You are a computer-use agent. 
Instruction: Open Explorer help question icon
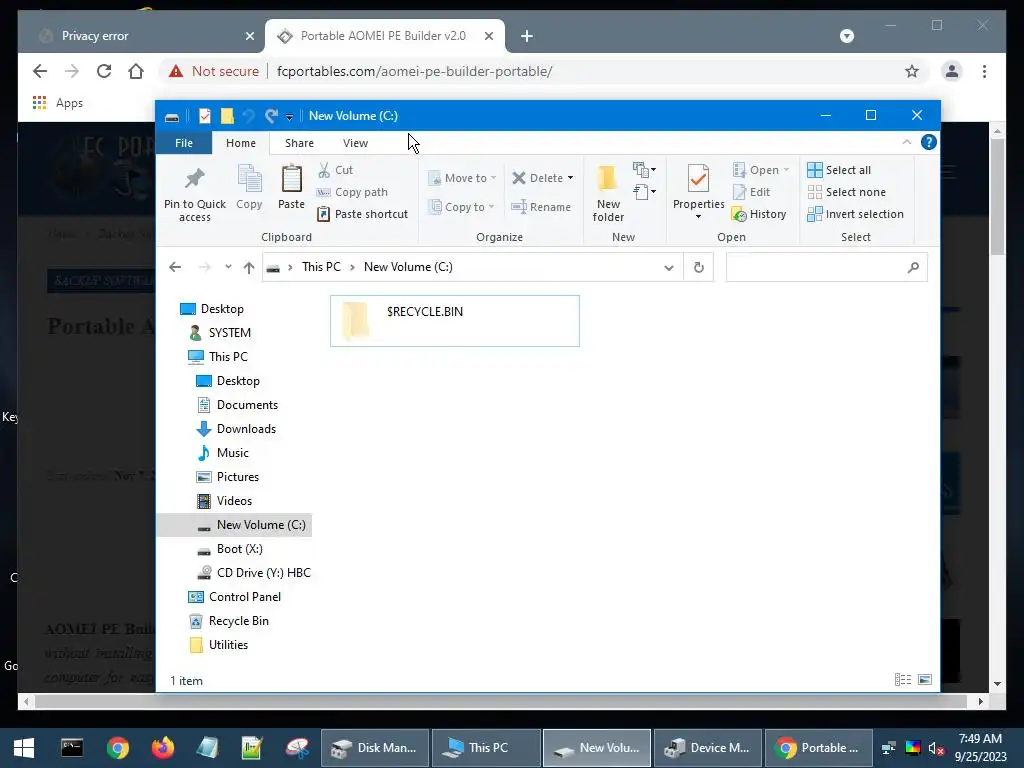click(928, 142)
